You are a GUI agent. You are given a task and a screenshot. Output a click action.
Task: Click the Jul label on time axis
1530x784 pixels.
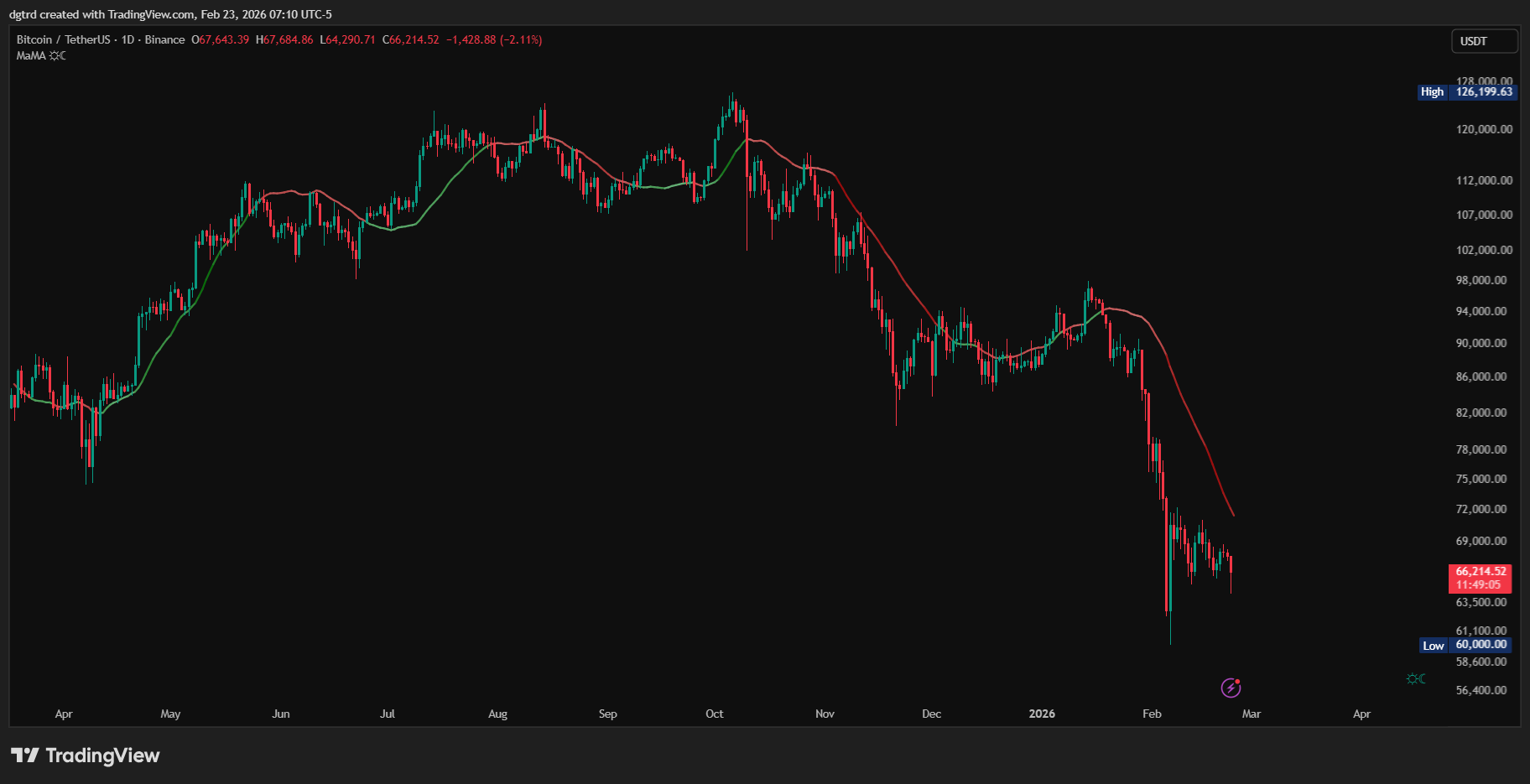(x=388, y=714)
